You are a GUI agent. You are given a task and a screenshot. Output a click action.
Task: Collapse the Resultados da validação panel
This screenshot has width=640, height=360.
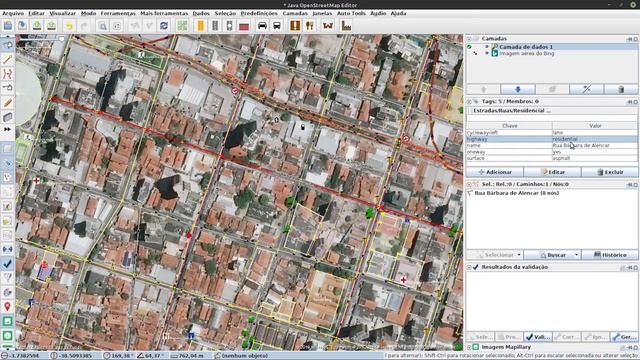click(469, 267)
